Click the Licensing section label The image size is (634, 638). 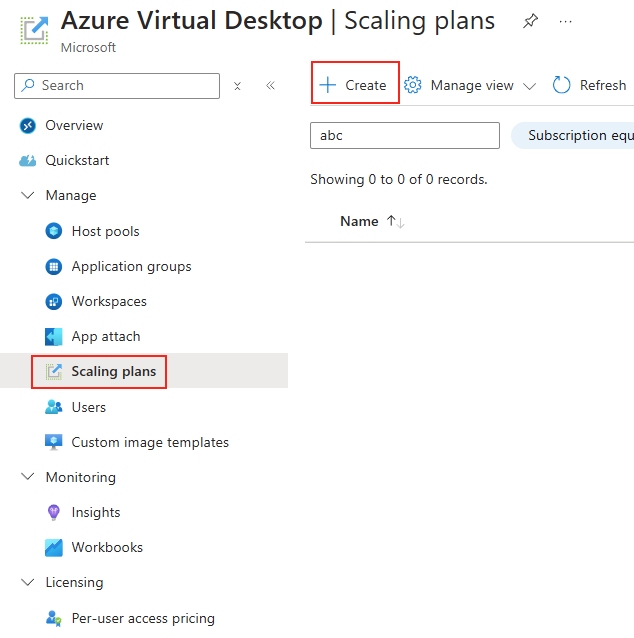(74, 583)
